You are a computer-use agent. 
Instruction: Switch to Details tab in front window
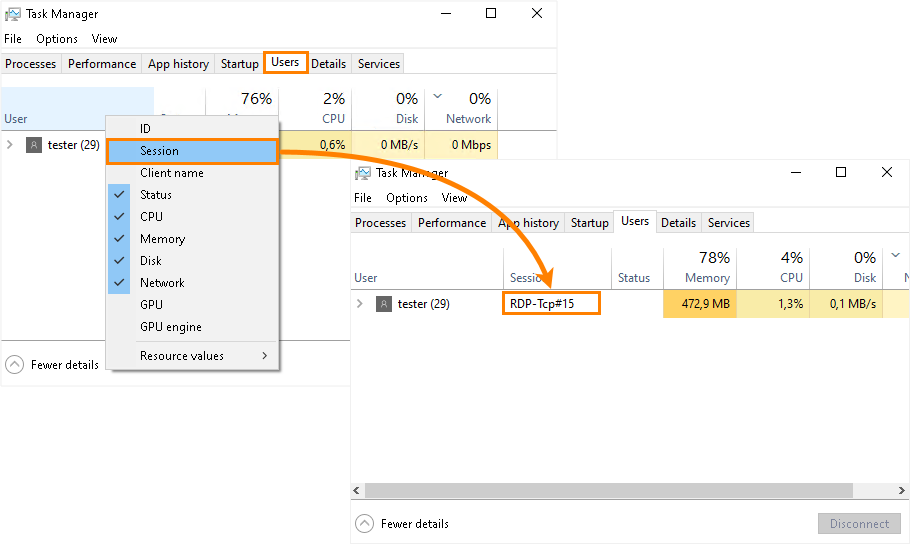(678, 223)
